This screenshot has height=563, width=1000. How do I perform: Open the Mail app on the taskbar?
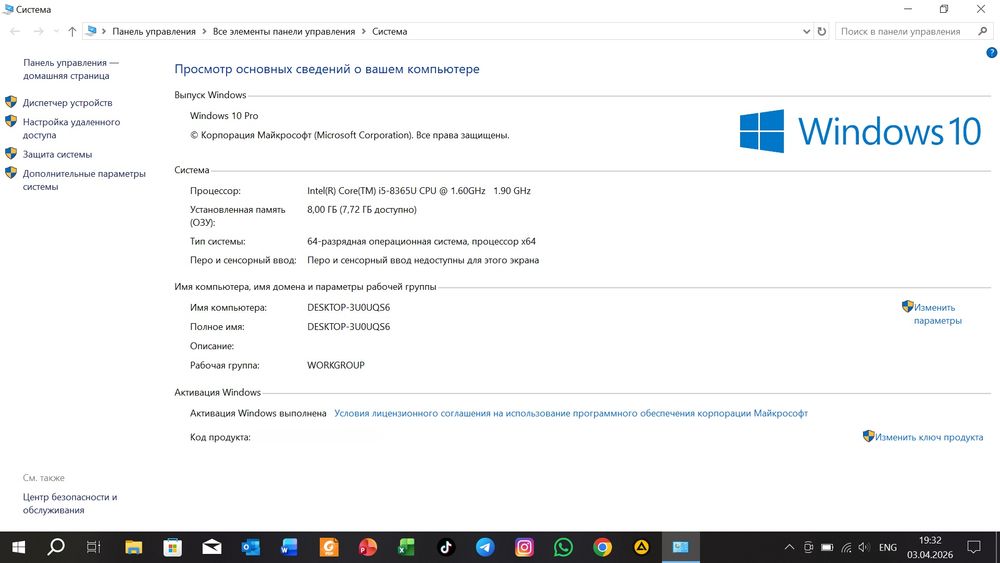click(211, 547)
